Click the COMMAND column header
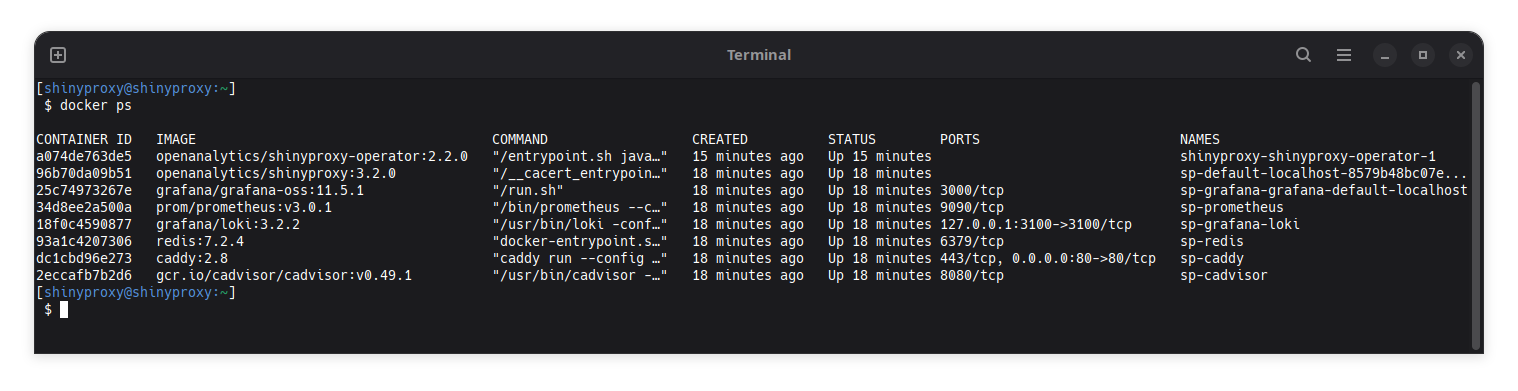The width and height of the screenshot is (1518, 391). pos(520,139)
